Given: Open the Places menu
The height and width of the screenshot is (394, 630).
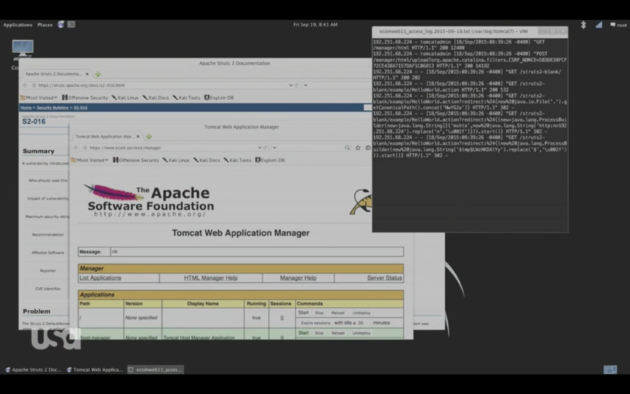Looking at the screenshot, I should (45, 25).
